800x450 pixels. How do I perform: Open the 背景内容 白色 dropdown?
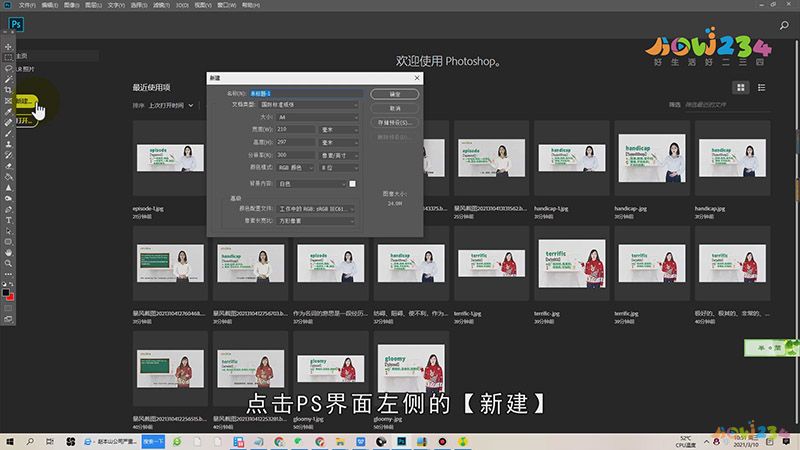312,184
